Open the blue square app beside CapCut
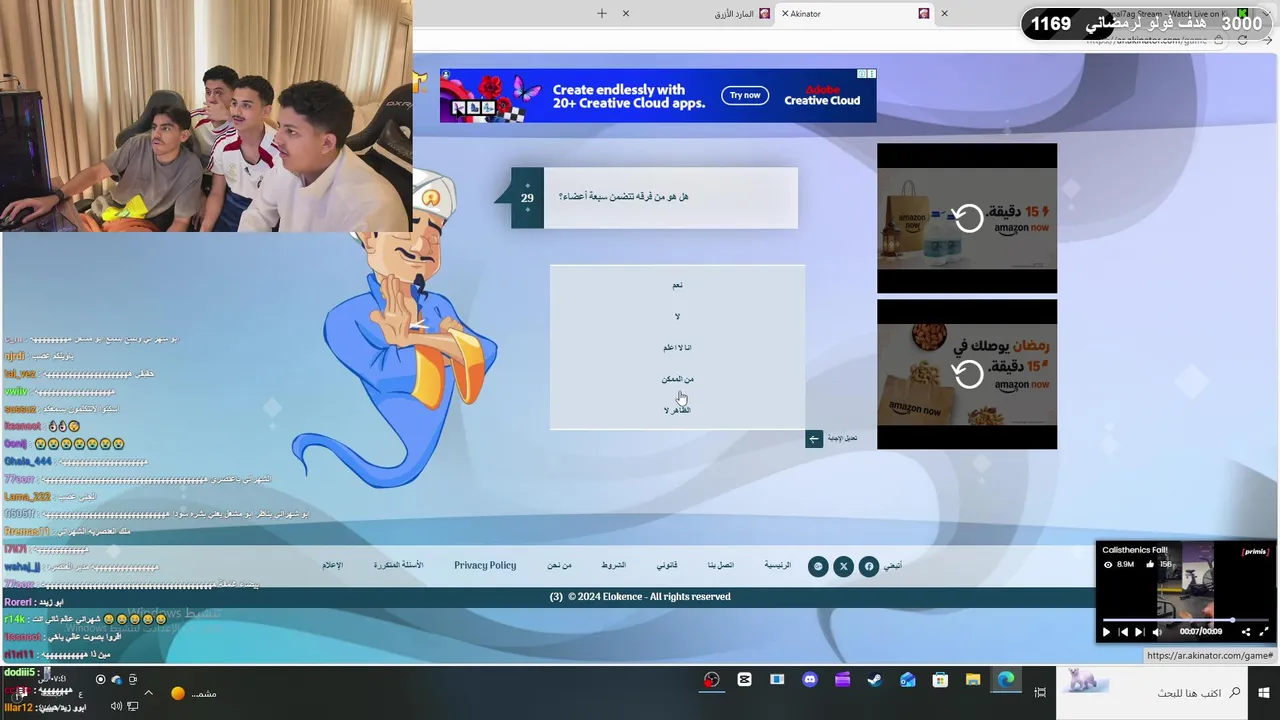Image resolution: width=1280 pixels, height=720 pixels. (x=777, y=680)
